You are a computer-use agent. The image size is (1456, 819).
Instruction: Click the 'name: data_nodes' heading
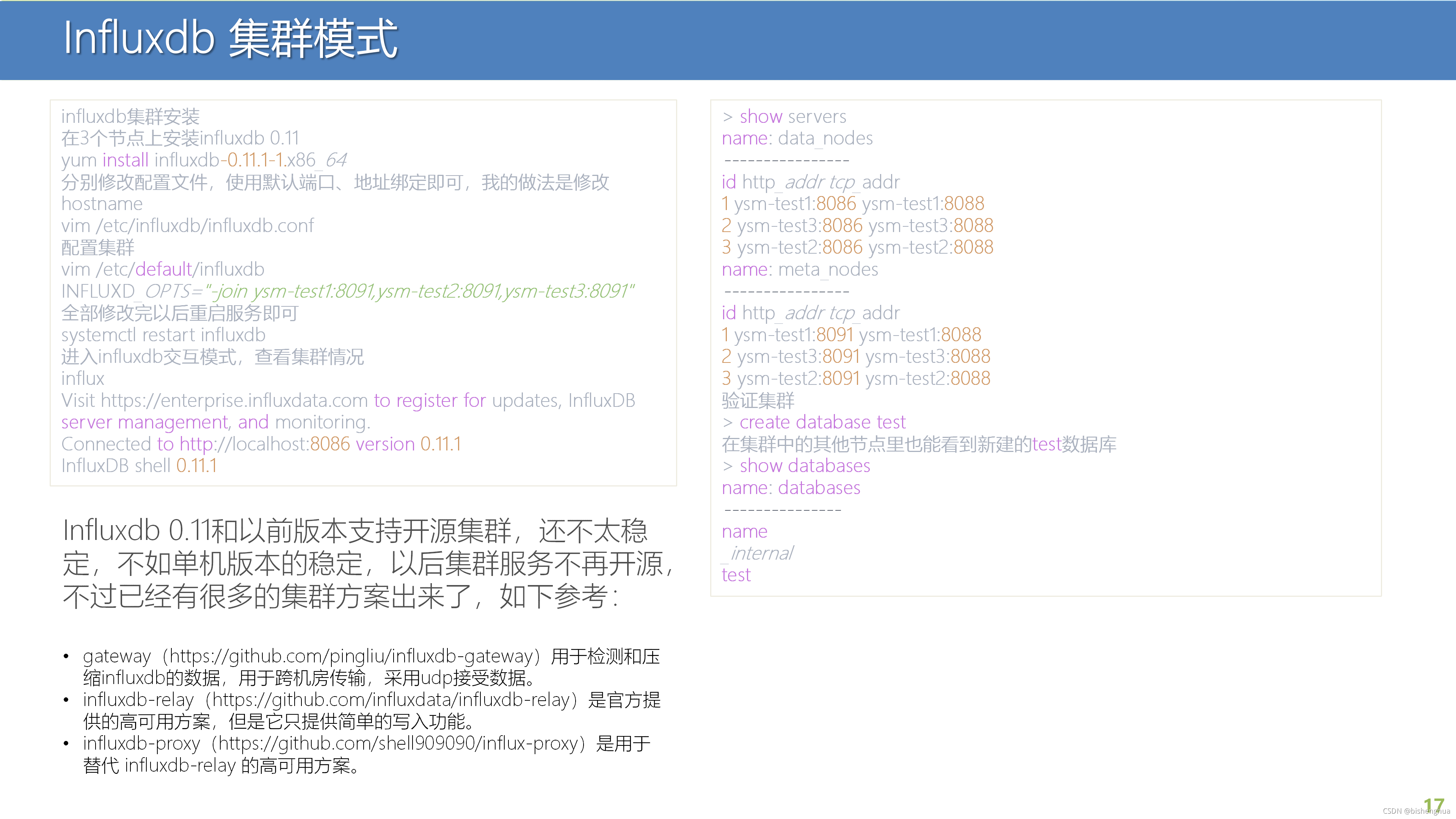coord(797,138)
